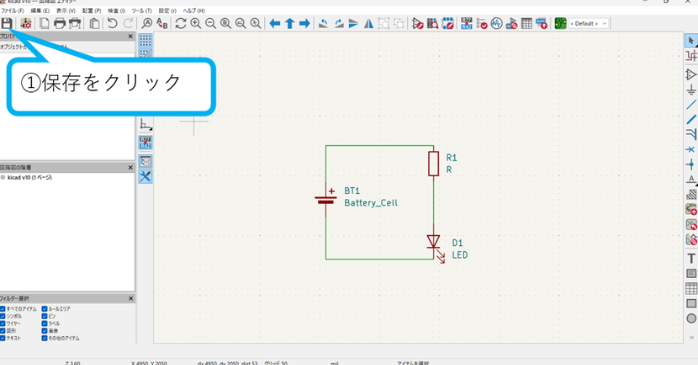Click the Redo arrow icon
The image size is (698, 365).
point(128,23)
